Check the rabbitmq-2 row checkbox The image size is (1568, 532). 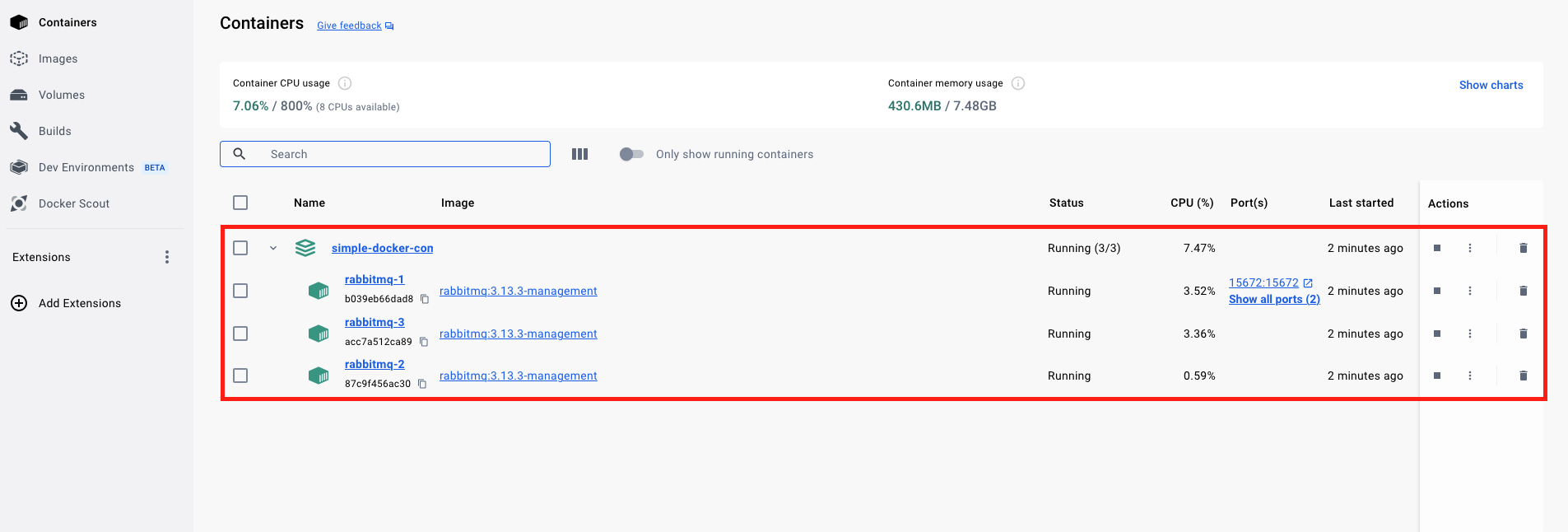point(240,376)
